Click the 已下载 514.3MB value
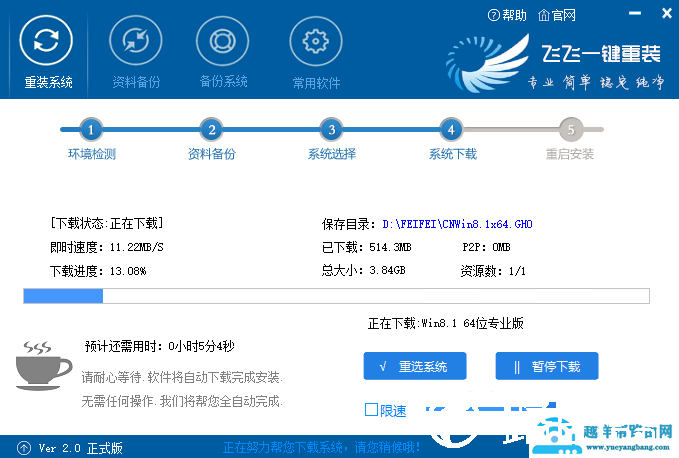This screenshot has height=458, width=679. coord(390,248)
